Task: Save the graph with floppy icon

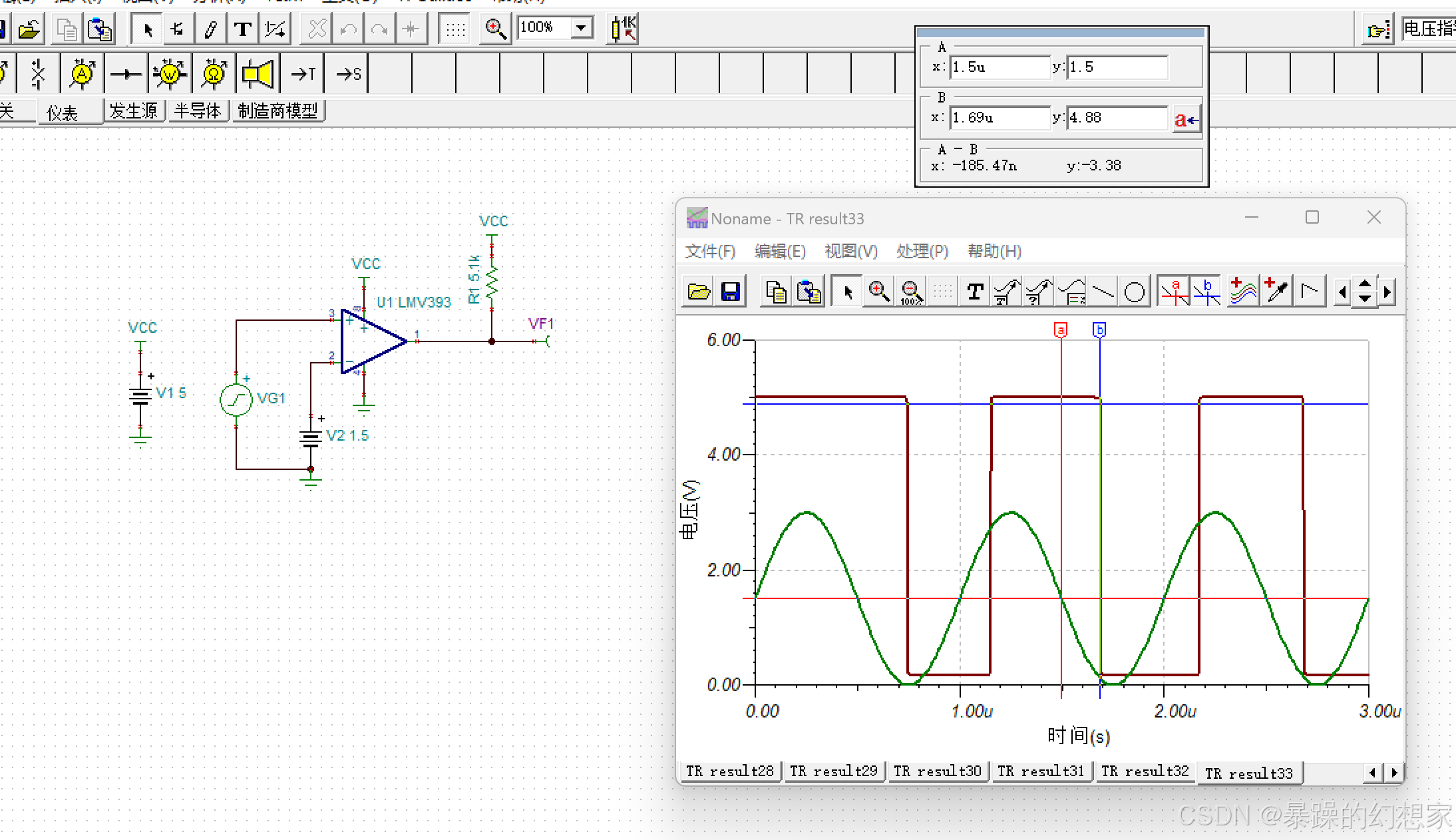Action: [x=731, y=292]
